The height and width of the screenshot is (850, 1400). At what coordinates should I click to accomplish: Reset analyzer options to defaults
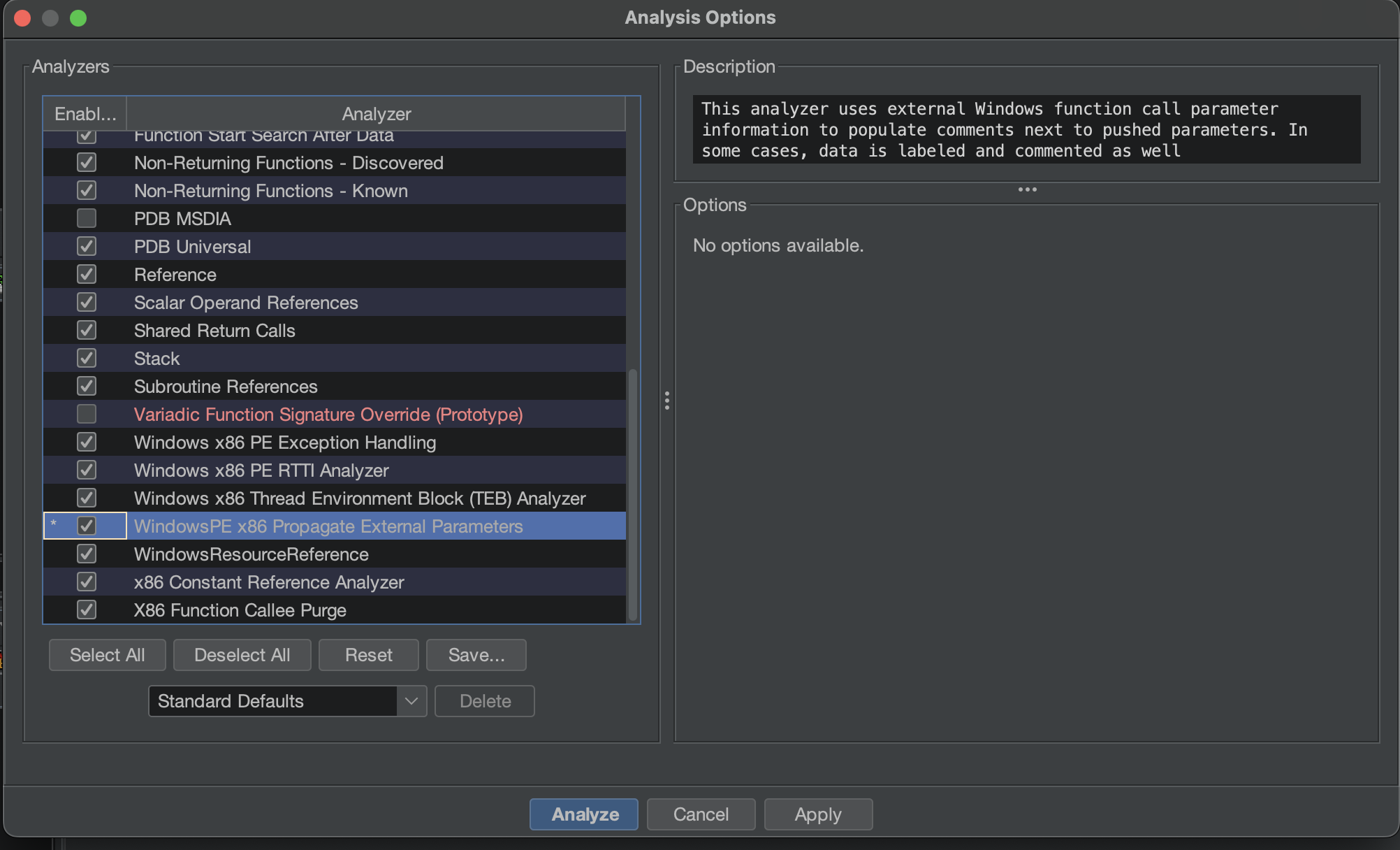pos(369,655)
